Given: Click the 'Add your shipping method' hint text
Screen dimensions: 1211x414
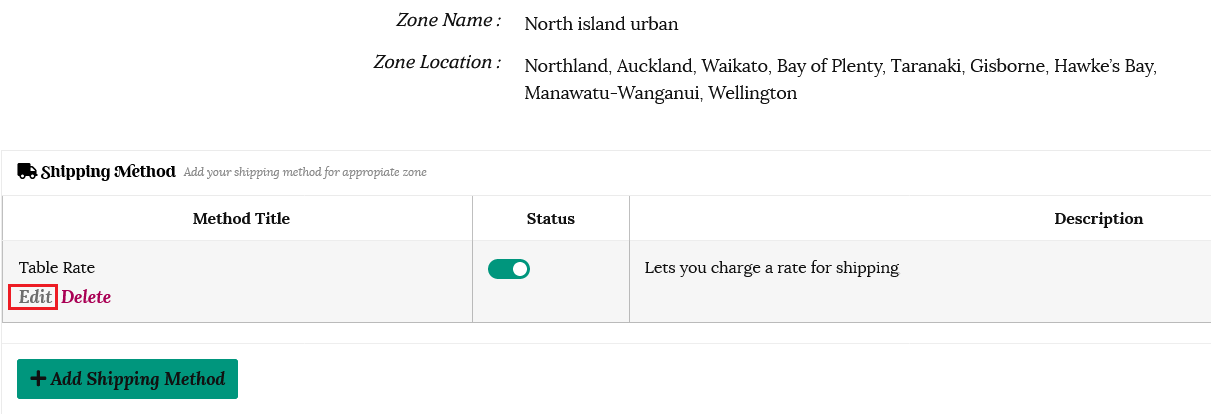Looking at the screenshot, I should (x=305, y=173).
